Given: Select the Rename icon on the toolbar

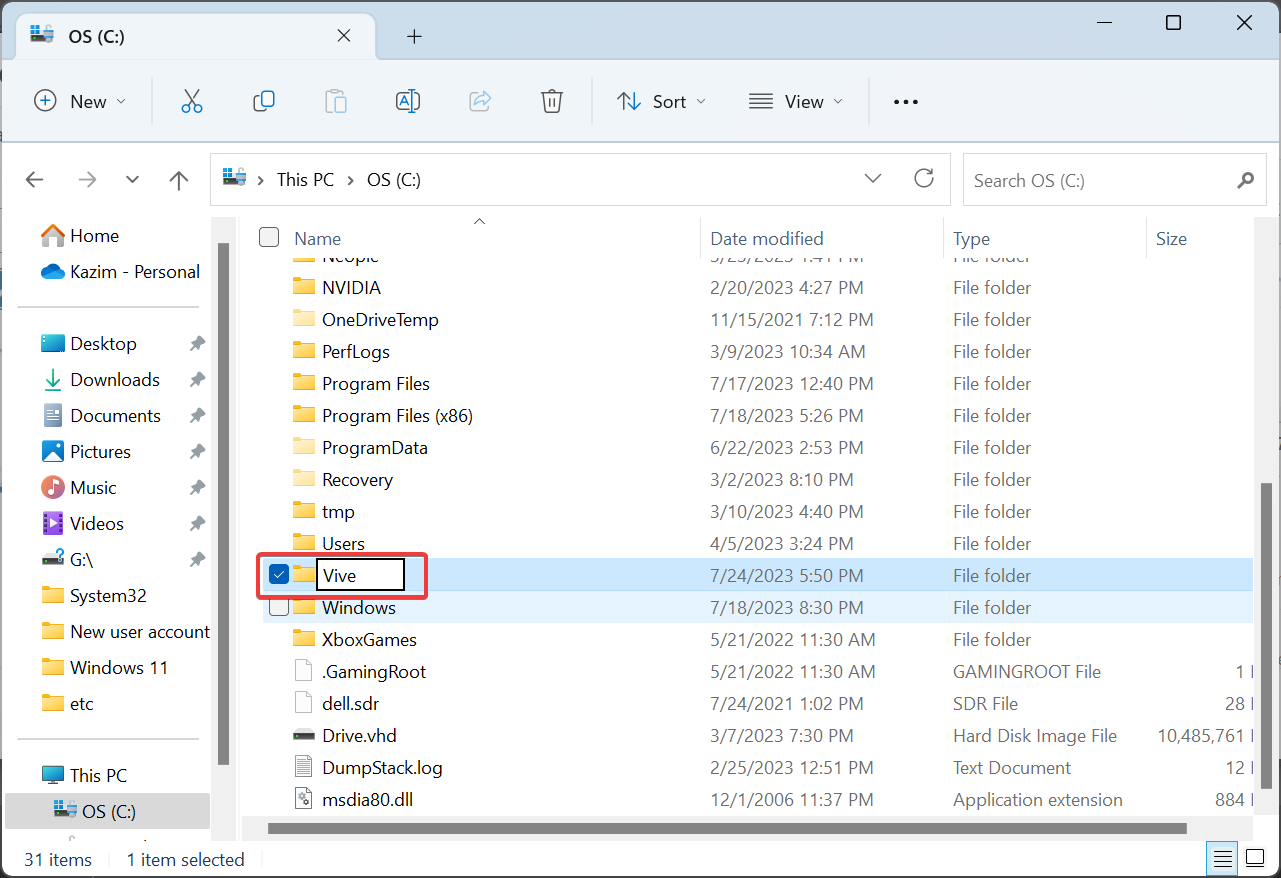Looking at the screenshot, I should (x=407, y=101).
